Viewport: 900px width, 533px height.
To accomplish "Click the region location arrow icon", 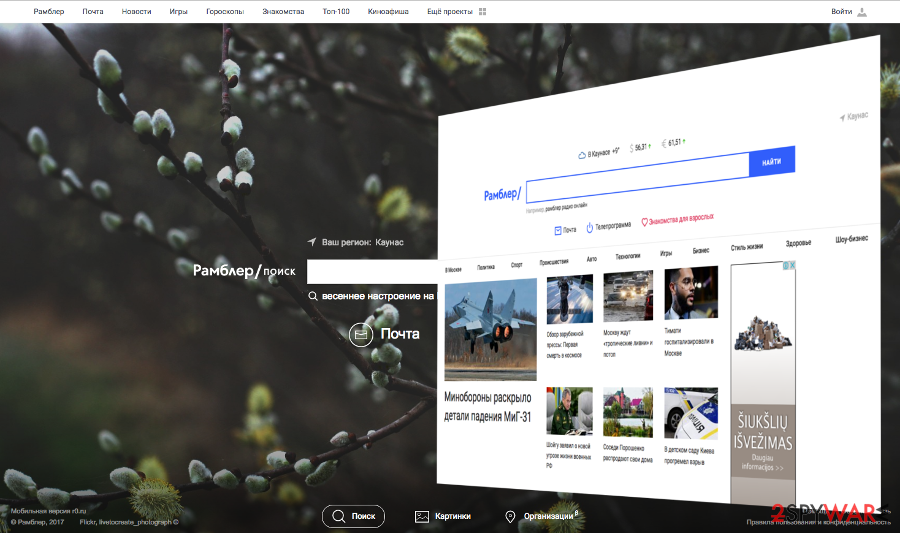I will coord(312,242).
